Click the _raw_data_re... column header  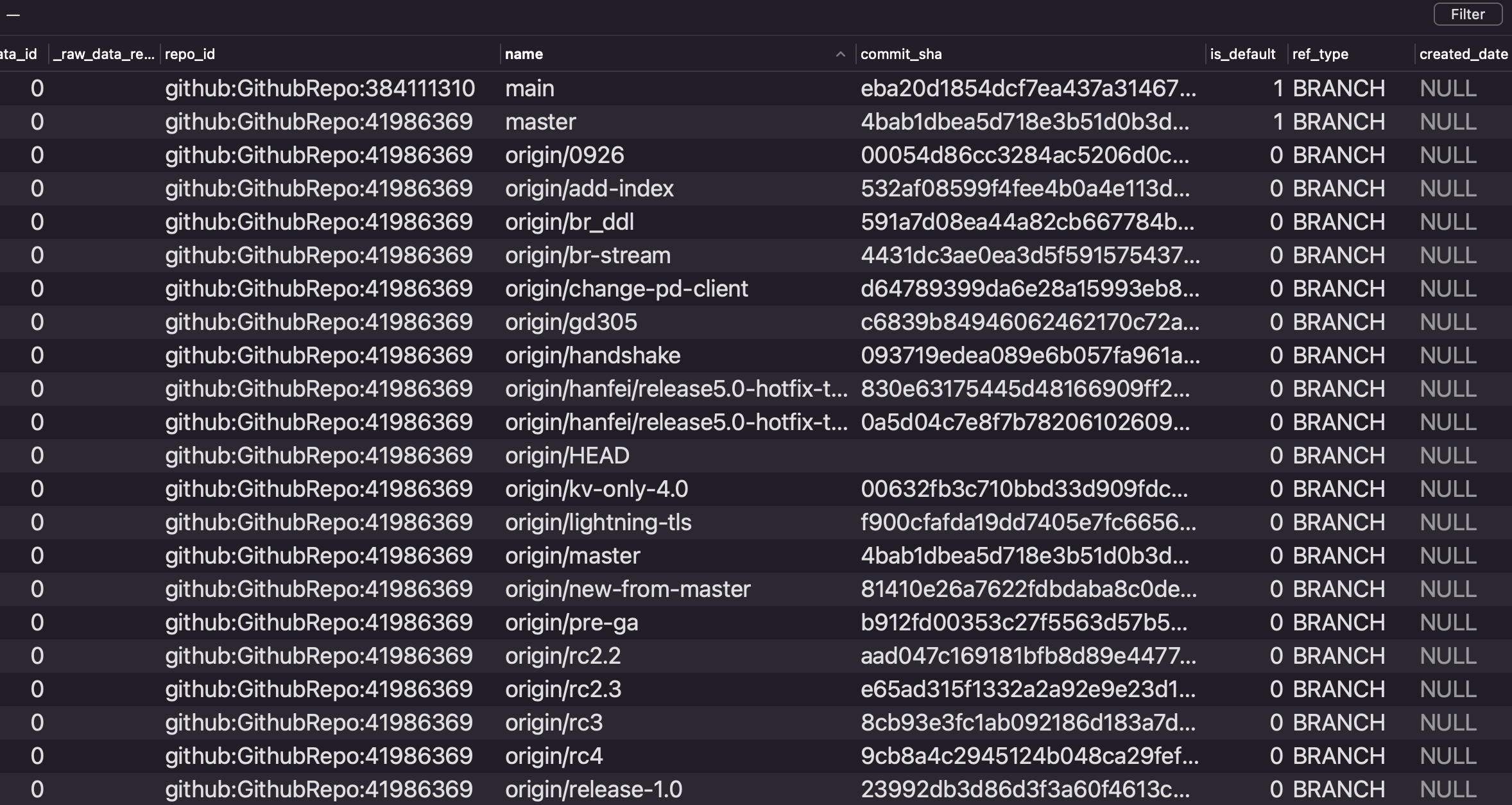pos(104,55)
